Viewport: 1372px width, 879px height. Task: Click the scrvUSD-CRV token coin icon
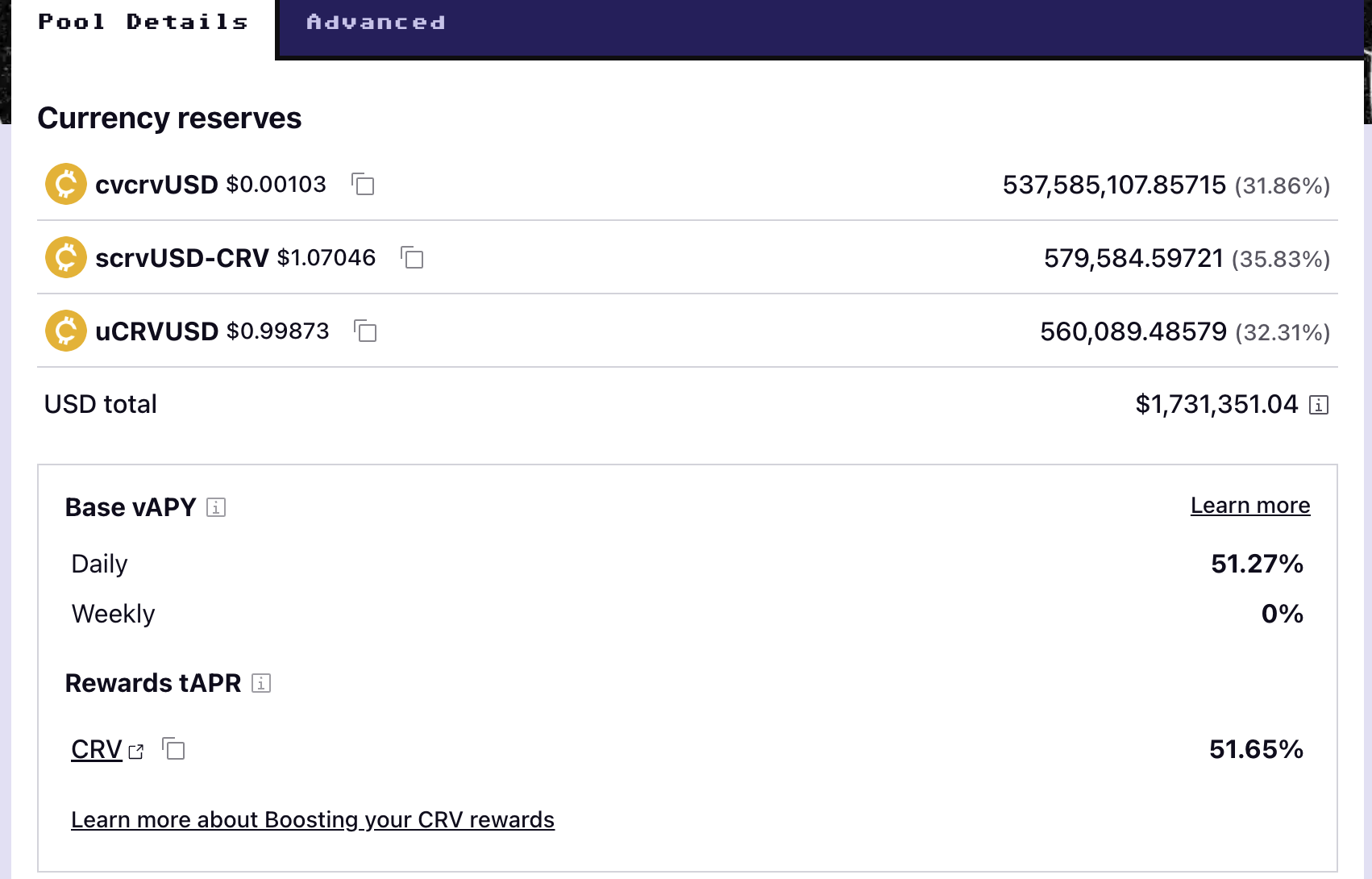(x=65, y=257)
